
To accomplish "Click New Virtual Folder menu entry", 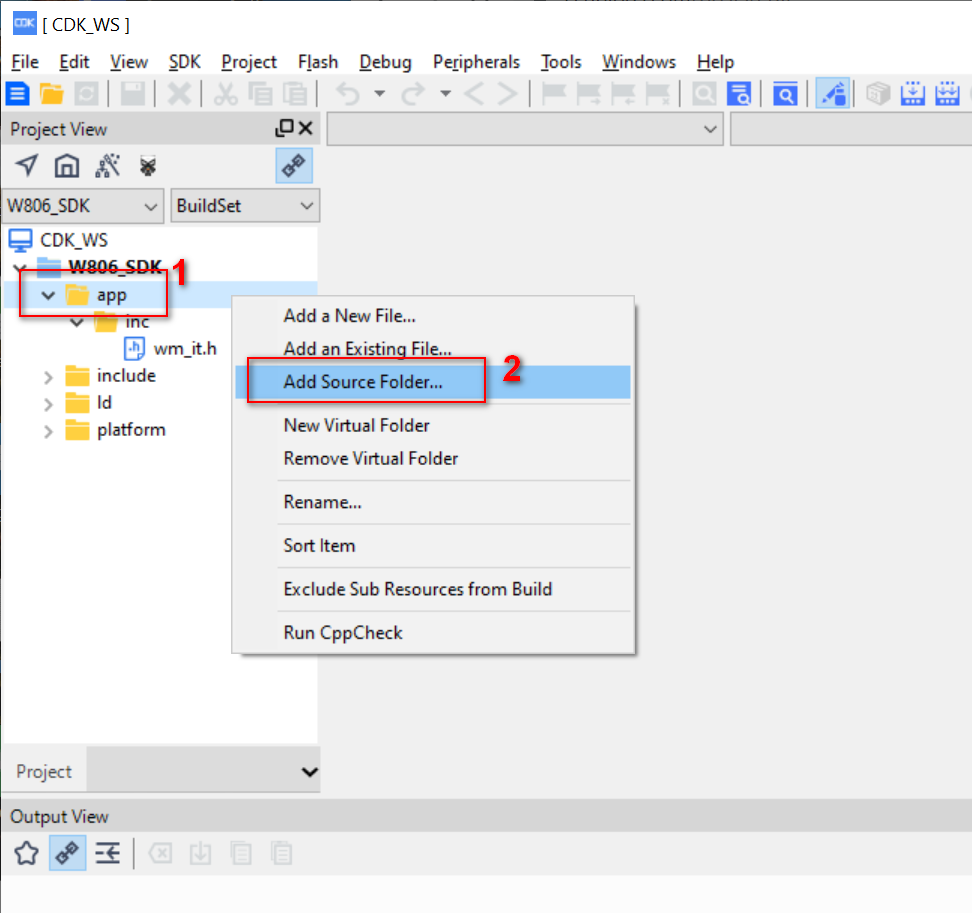I will [356, 425].
